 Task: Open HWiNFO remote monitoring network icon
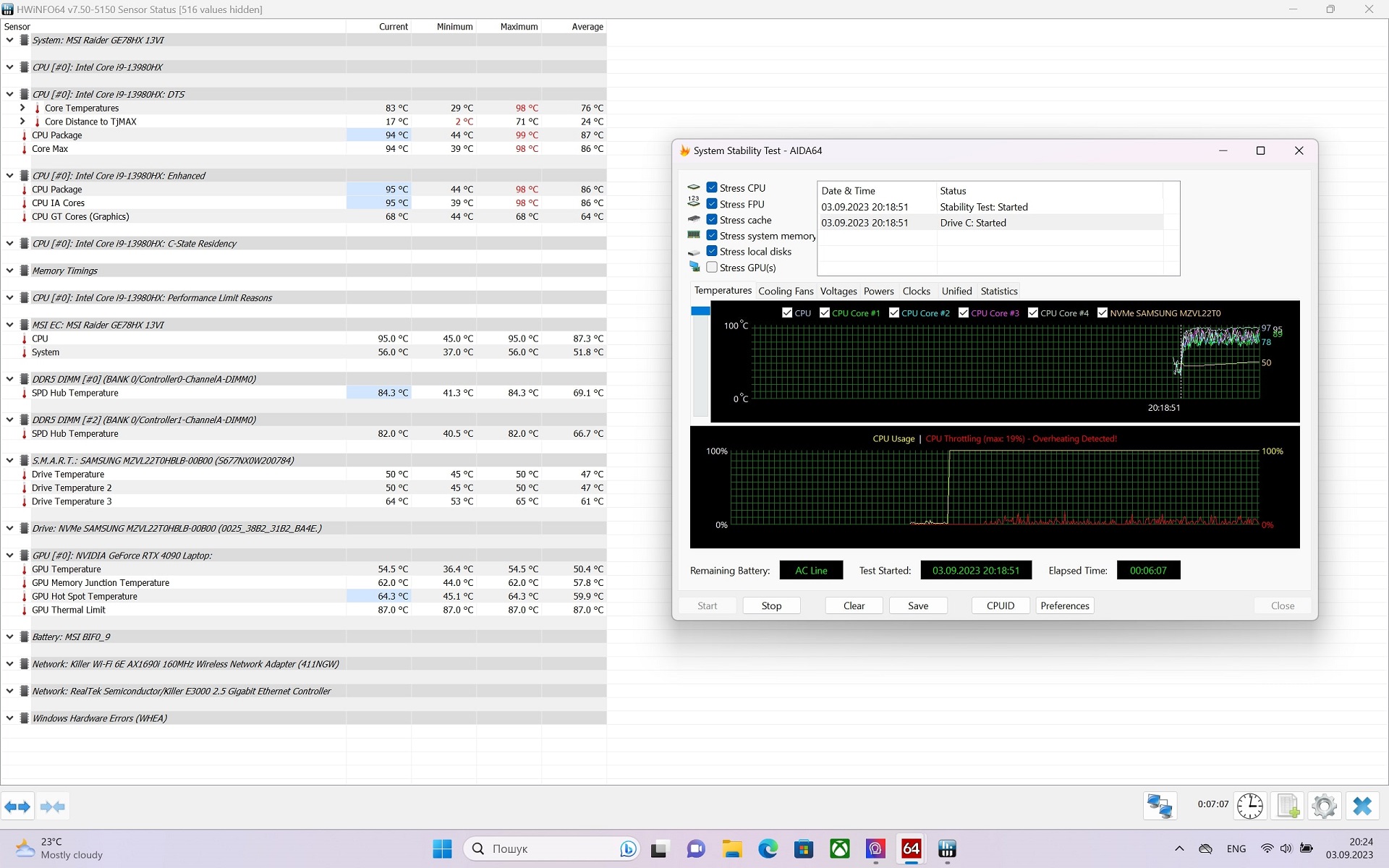tap(1160, 806)
